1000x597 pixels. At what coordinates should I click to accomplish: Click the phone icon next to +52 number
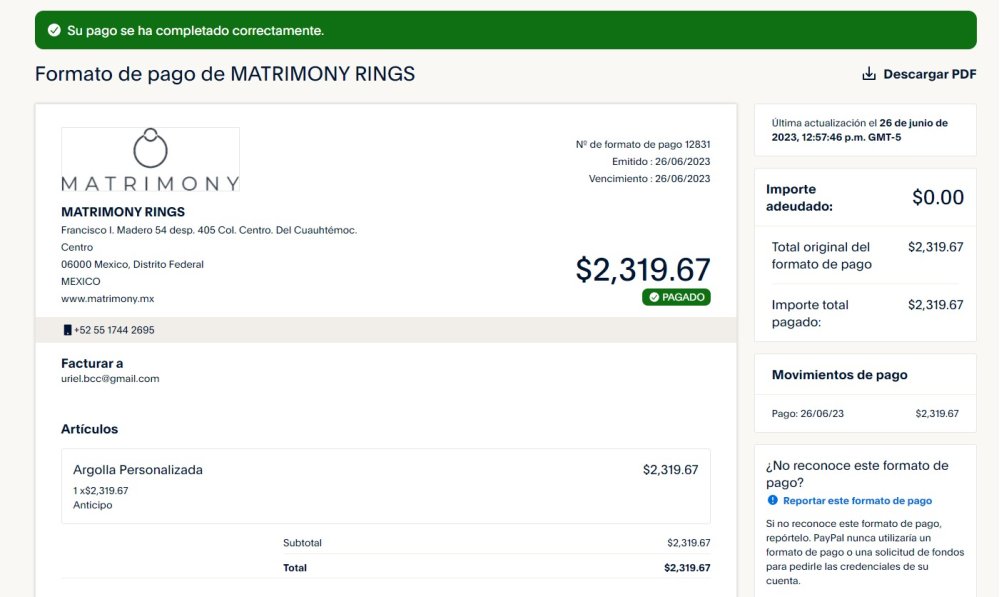point(67,330)
